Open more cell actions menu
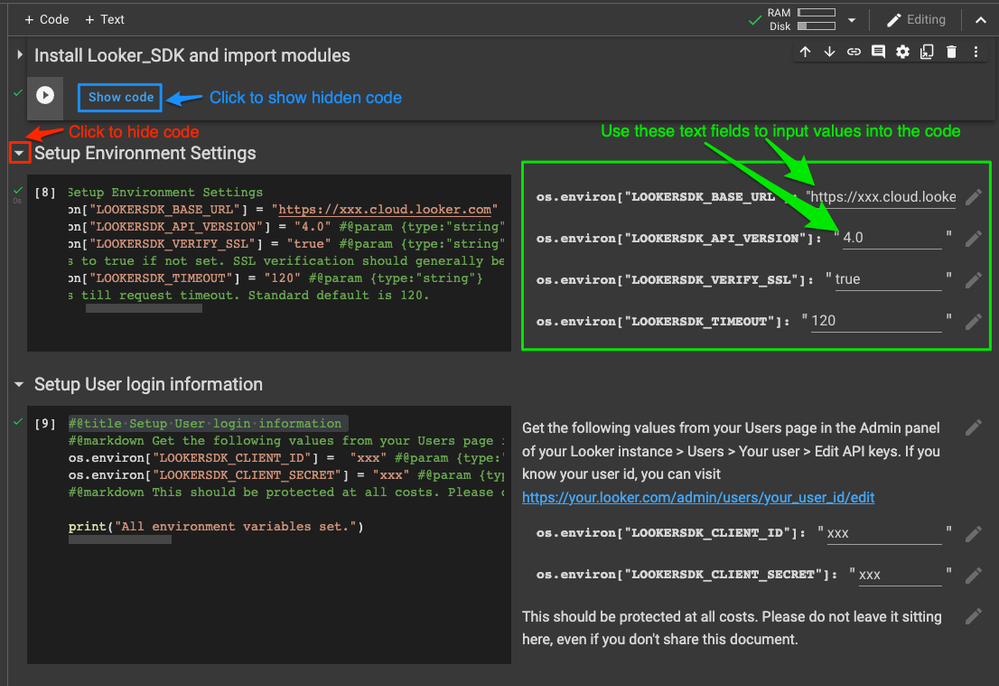The width and height of the screenshot is (999, 686). 975,52
